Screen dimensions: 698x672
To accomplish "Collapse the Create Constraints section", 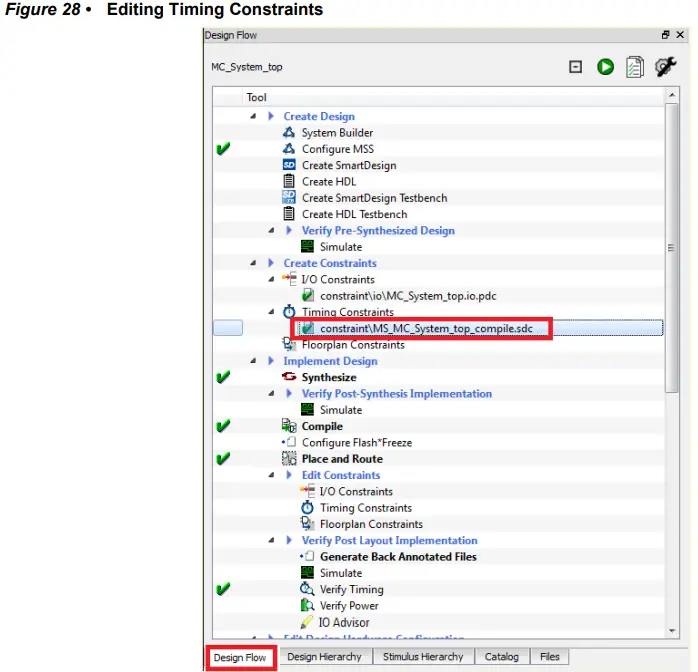I will 253,263.
